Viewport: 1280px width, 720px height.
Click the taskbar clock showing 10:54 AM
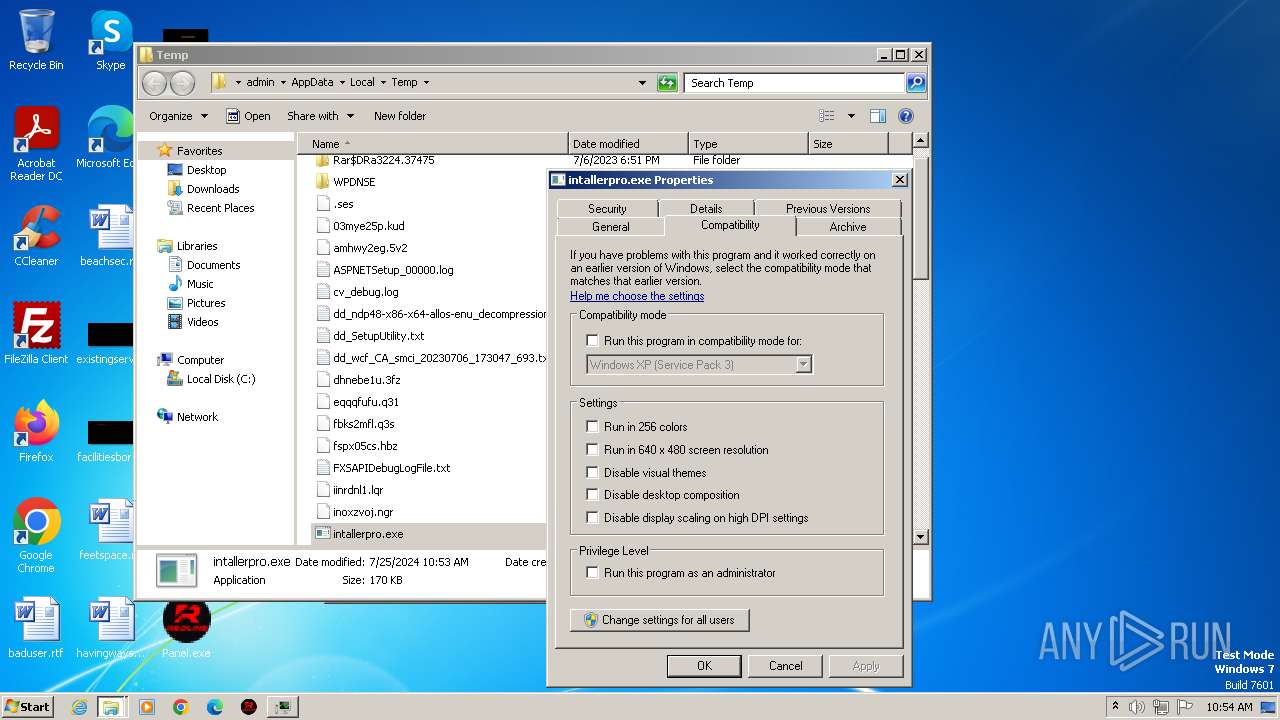[x=1229, y=707]
